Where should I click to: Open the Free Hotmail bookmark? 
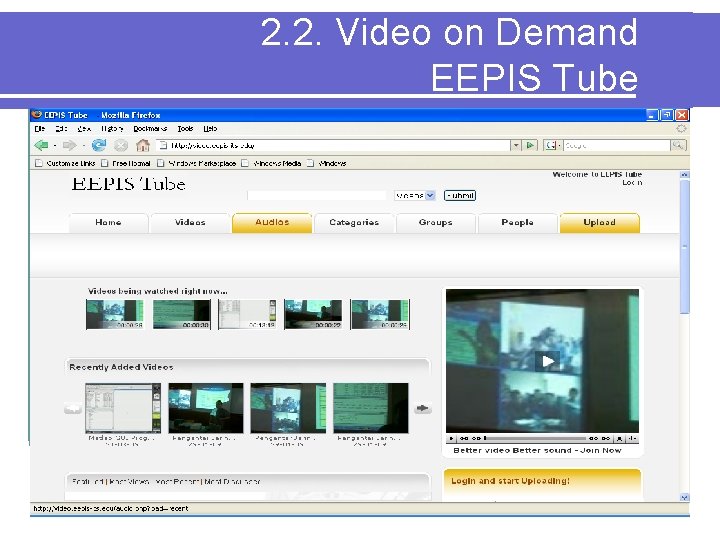tap(126, 163)
